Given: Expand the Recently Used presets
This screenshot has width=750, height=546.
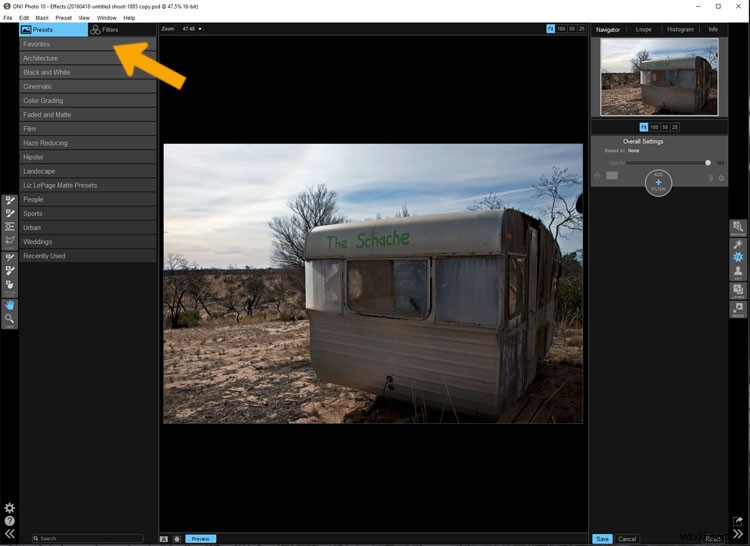Looking at the screenshot, I should (88, 256).
